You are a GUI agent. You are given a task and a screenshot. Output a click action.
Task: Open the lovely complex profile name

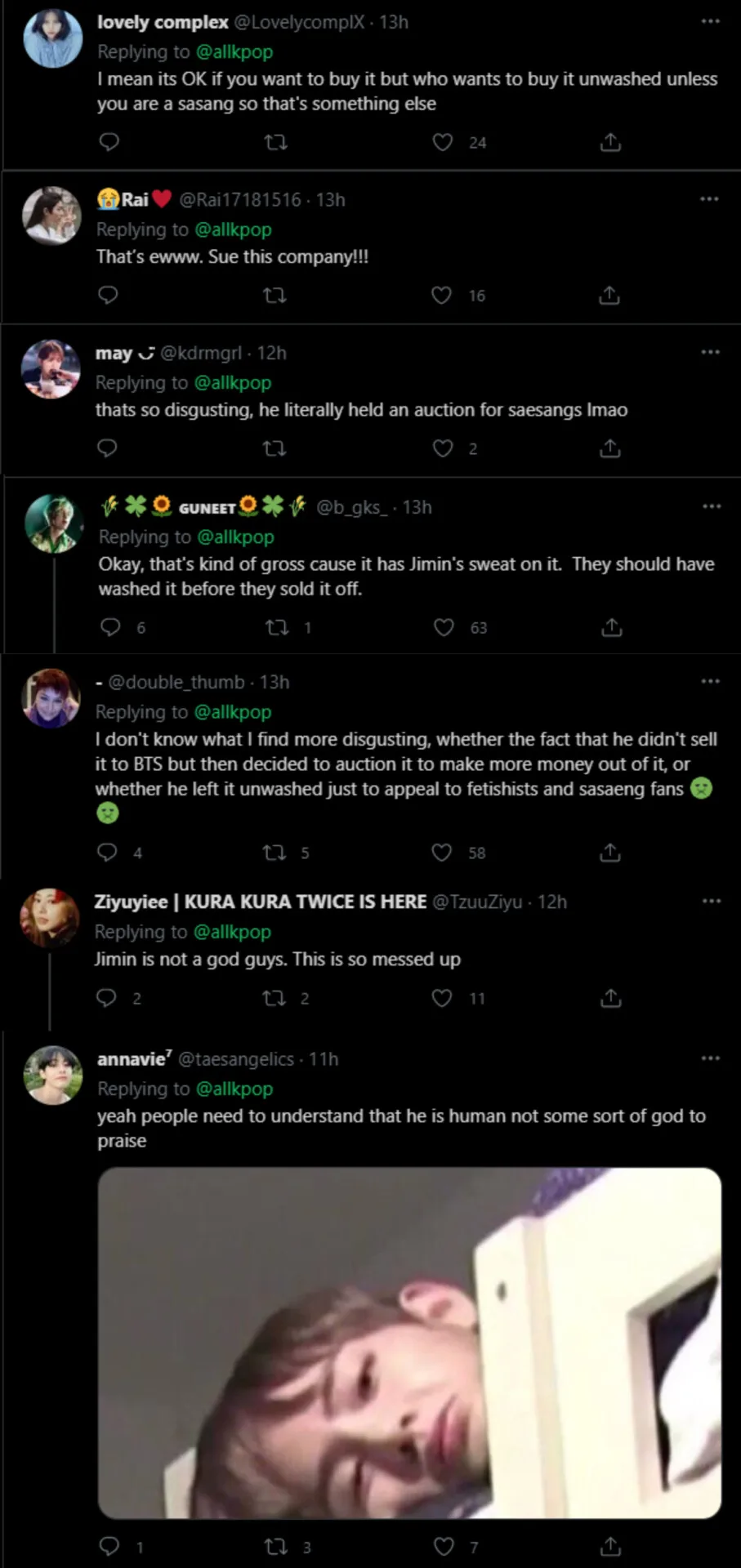pyautogui.click(x=163, y=22)
